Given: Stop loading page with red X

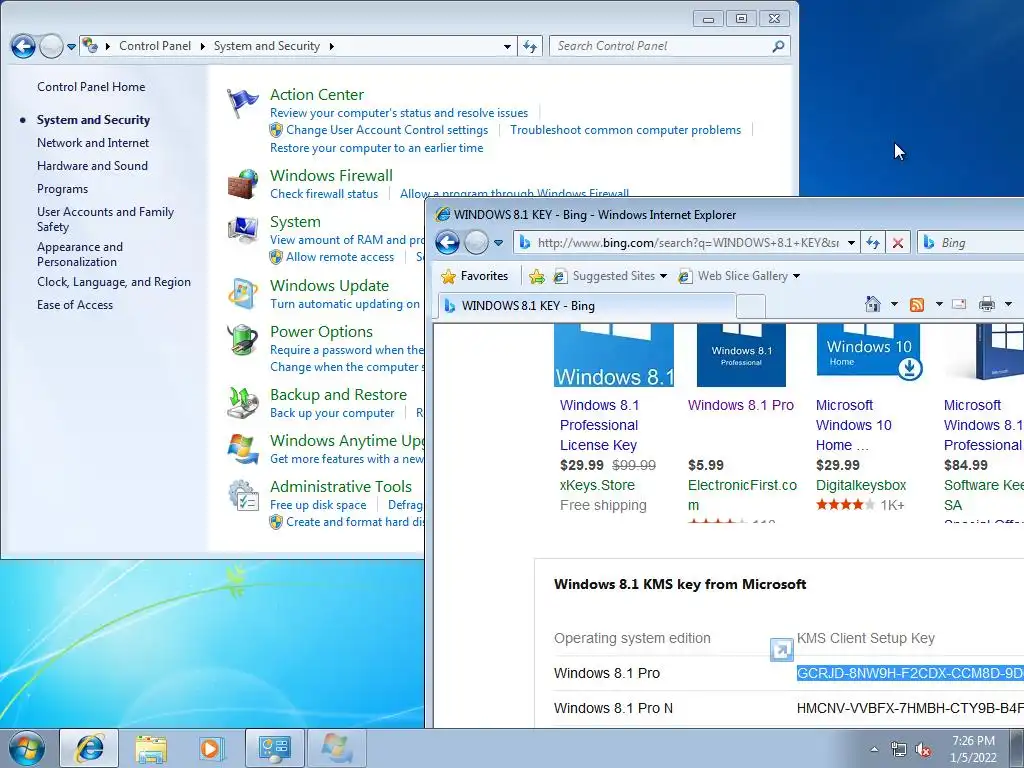Looking at the screenshot, I should 898,243.
